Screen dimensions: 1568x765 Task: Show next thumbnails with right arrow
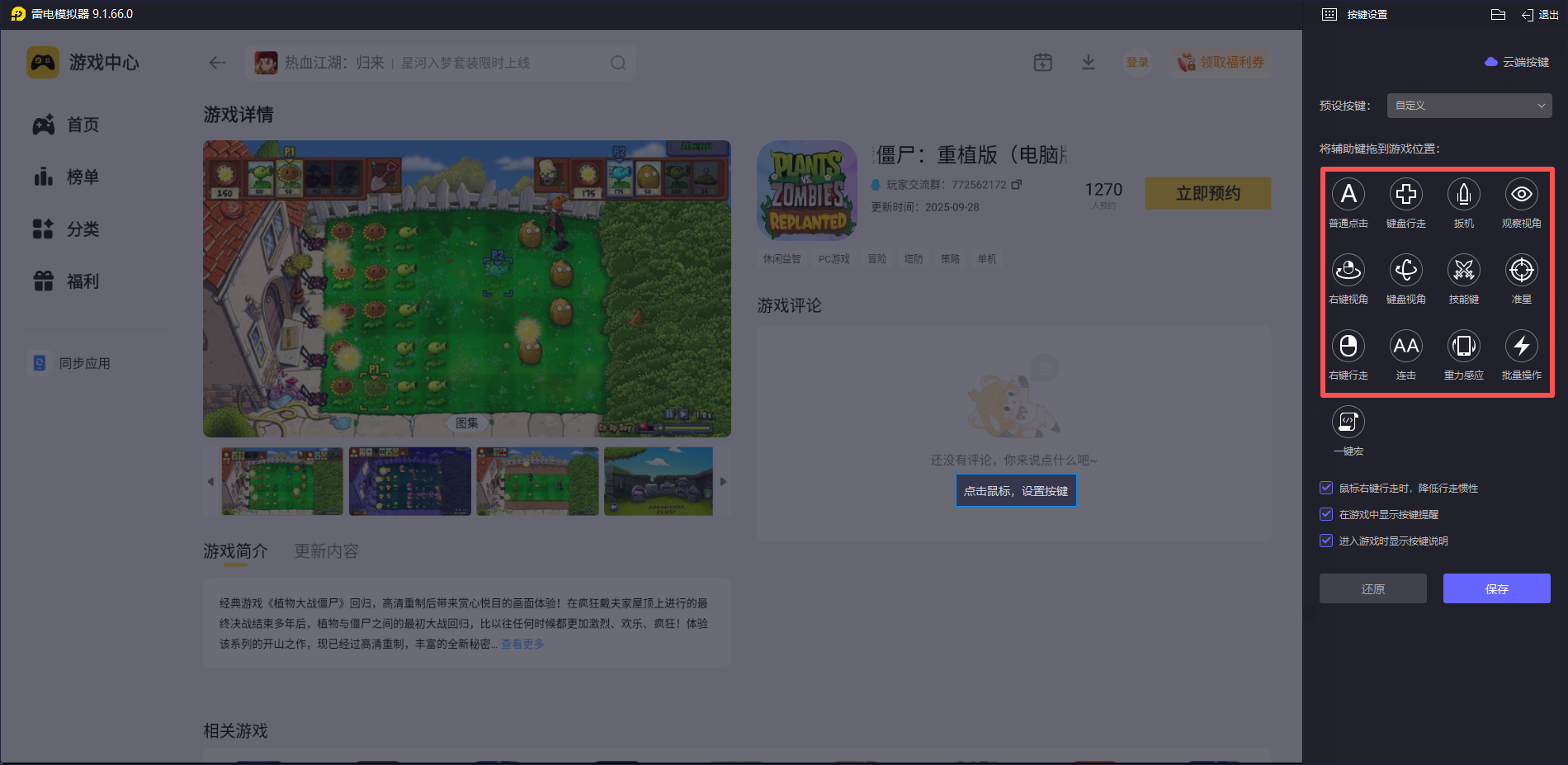(723, 481)
